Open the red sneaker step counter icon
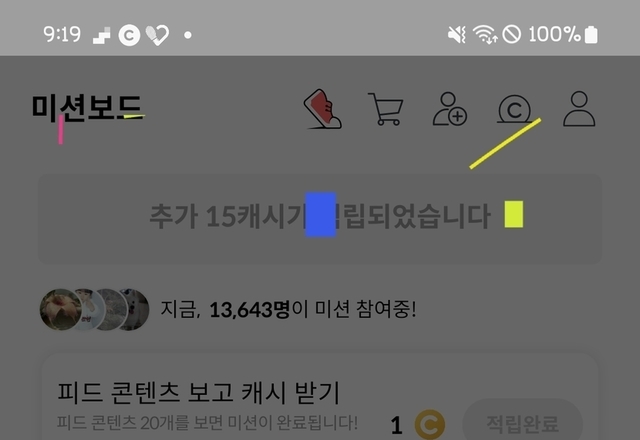The height and width of the screenshot is (440, 640). click(x=322, y=109)
